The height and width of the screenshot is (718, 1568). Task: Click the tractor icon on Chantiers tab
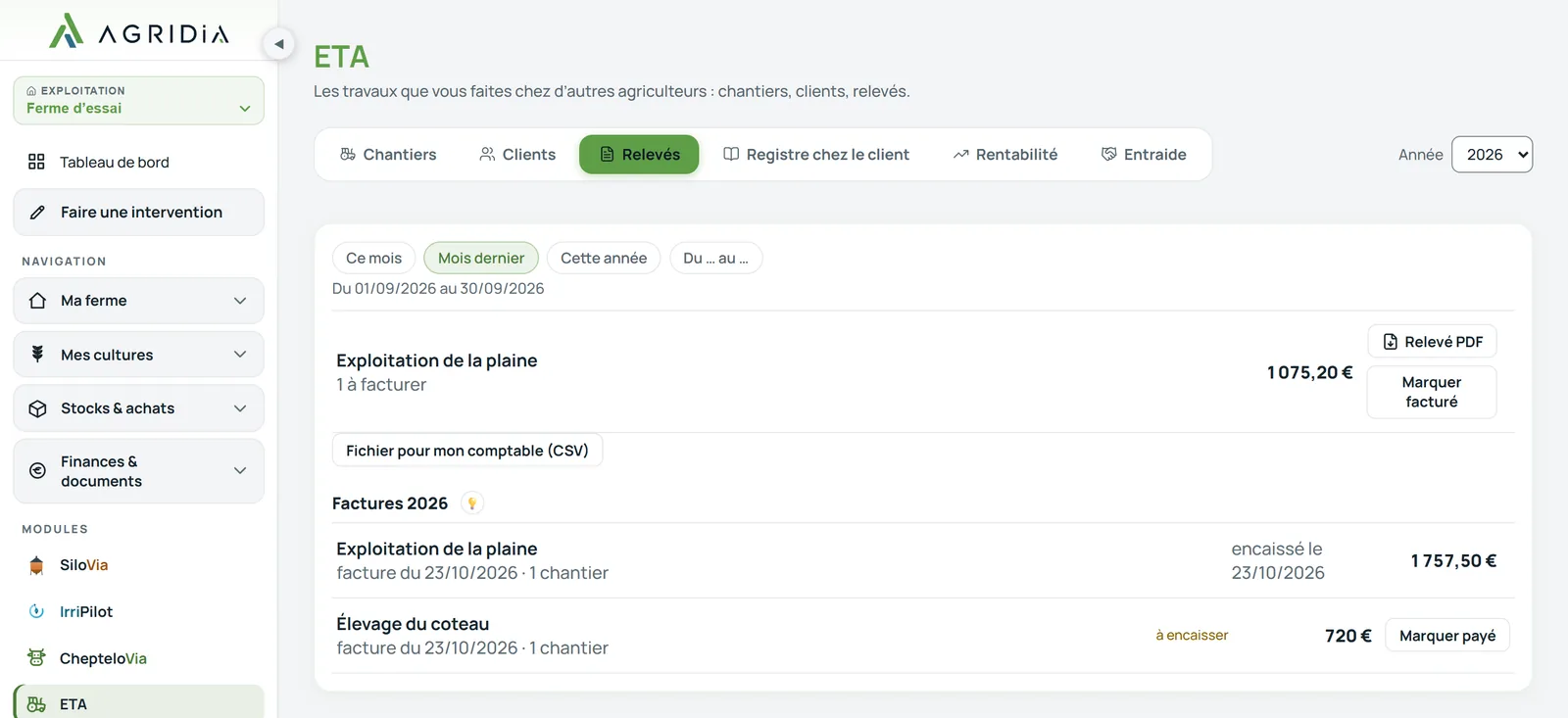[348, 155]
